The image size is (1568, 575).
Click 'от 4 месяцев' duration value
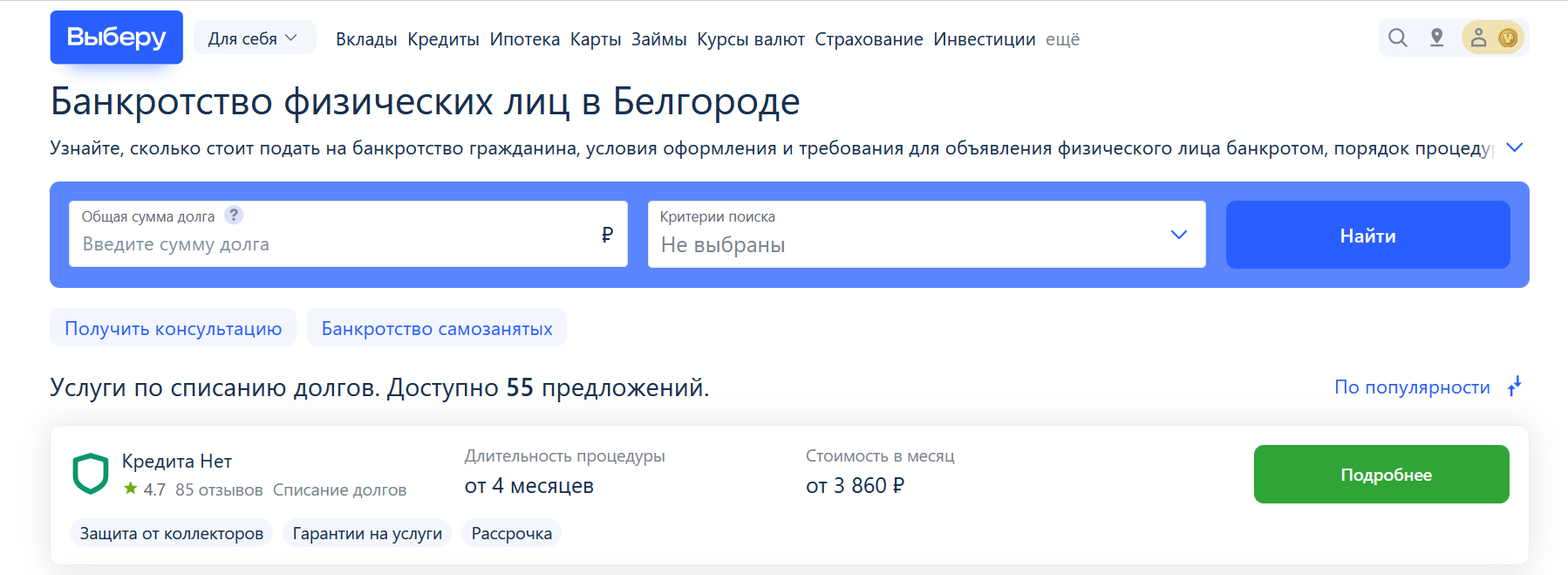tap(529, 485)
